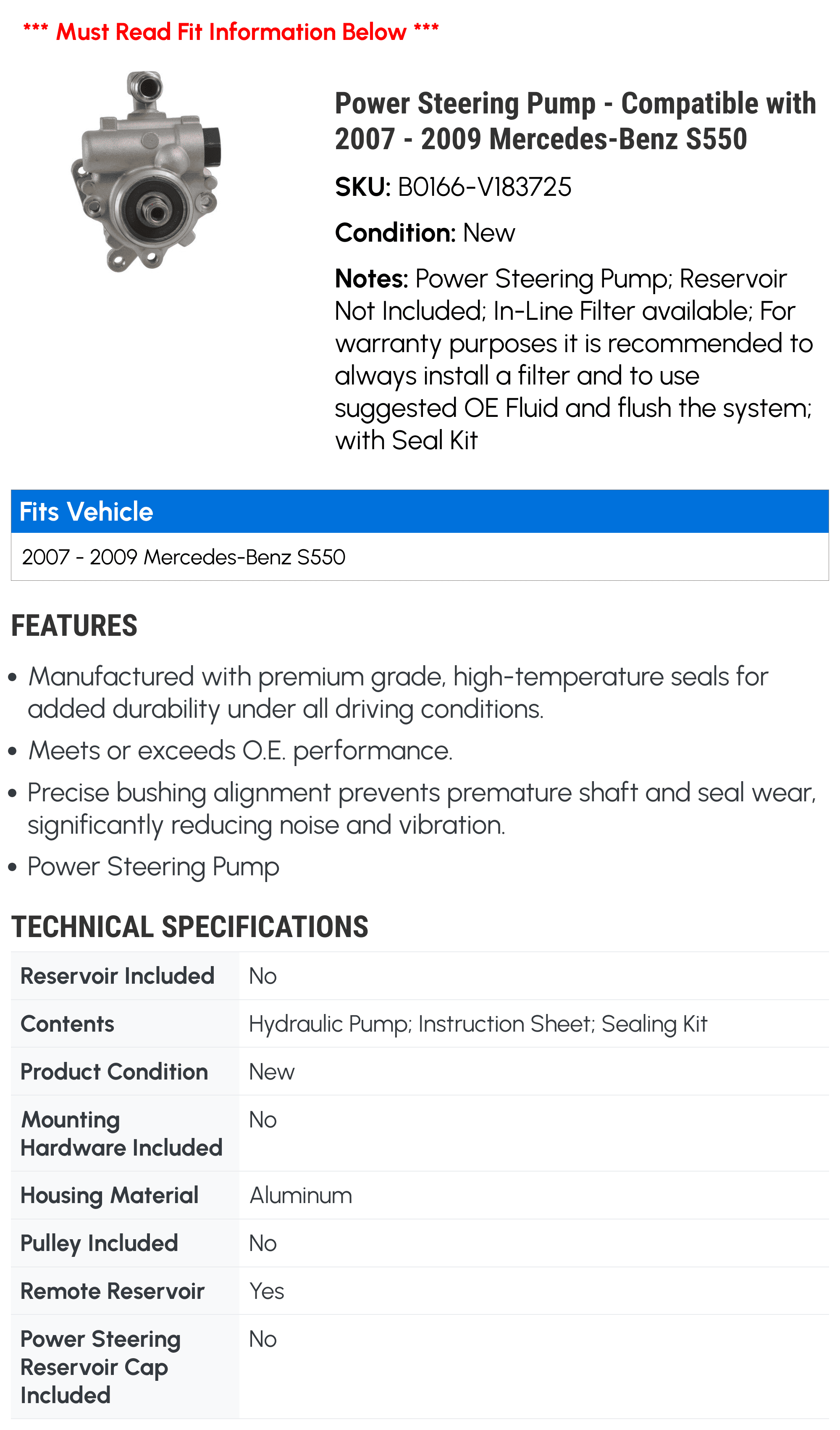Click the power steering pump product image

[146, 171]
